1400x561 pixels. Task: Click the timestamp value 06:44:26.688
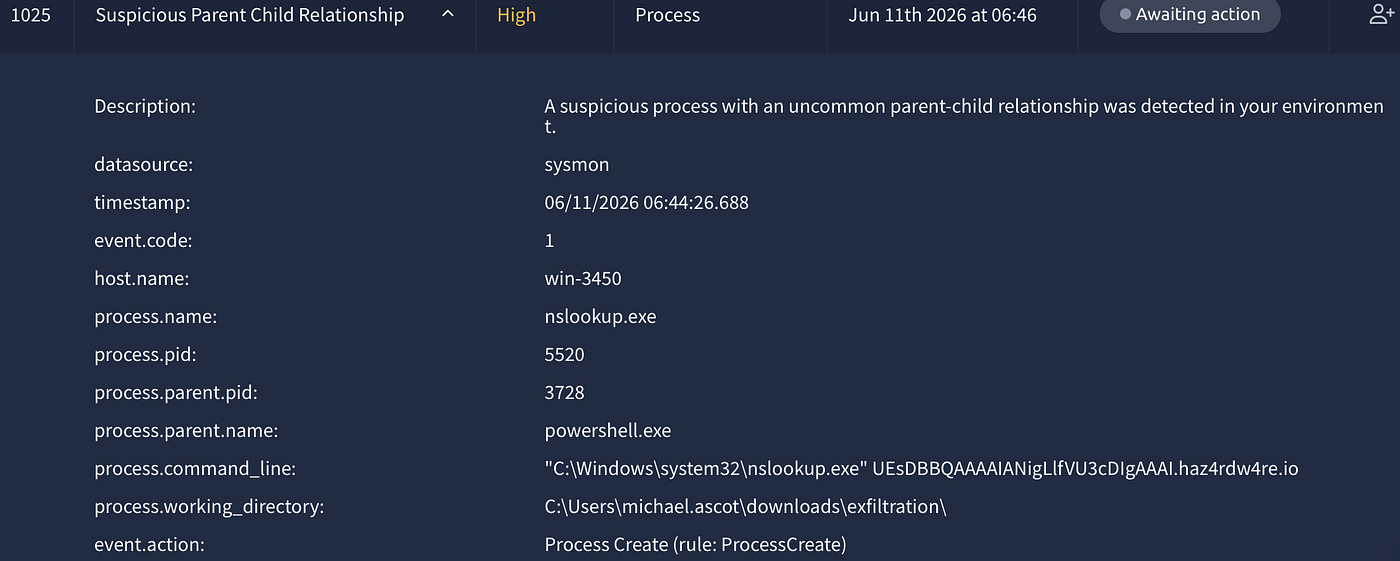click(647, 203)
